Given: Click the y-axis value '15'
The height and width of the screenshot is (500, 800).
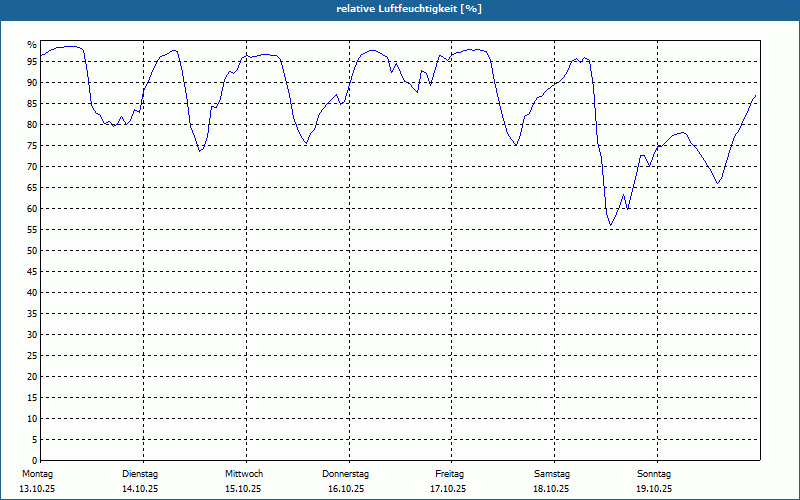Looking at the screenshot, I should click(32, 397).
